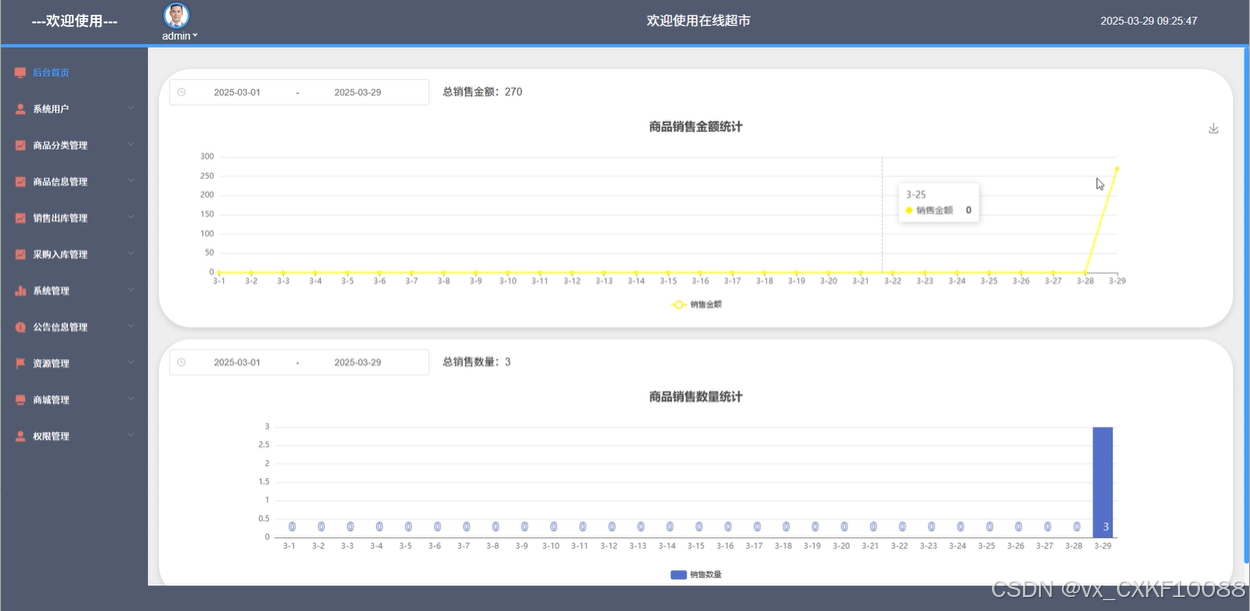
Task: Open the 资源管理 menu item
Action: pyautogui.click(x=74, y=364)
